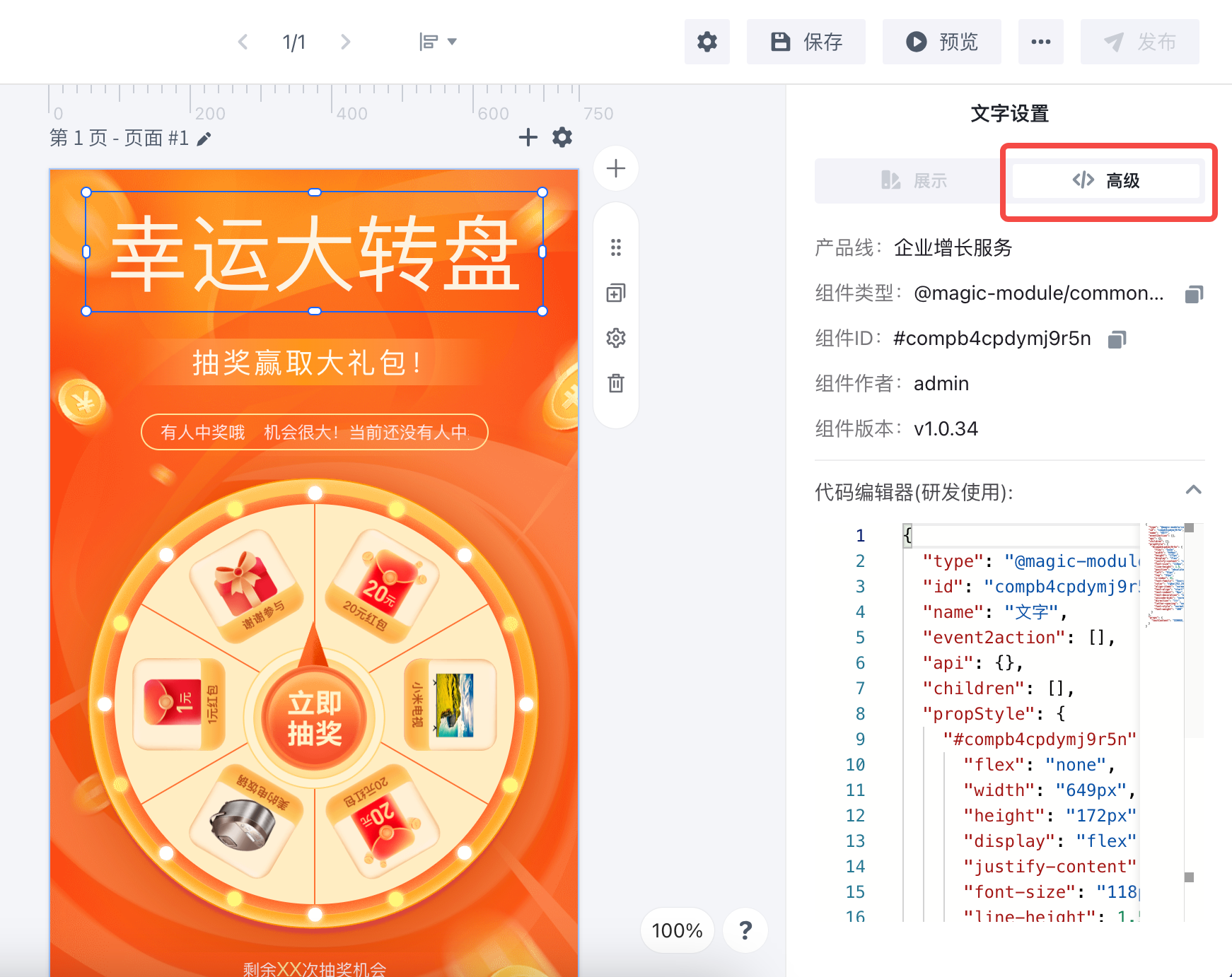Switch to the 展示 tab
1232x977 pixels.
[x=914, y=181]
